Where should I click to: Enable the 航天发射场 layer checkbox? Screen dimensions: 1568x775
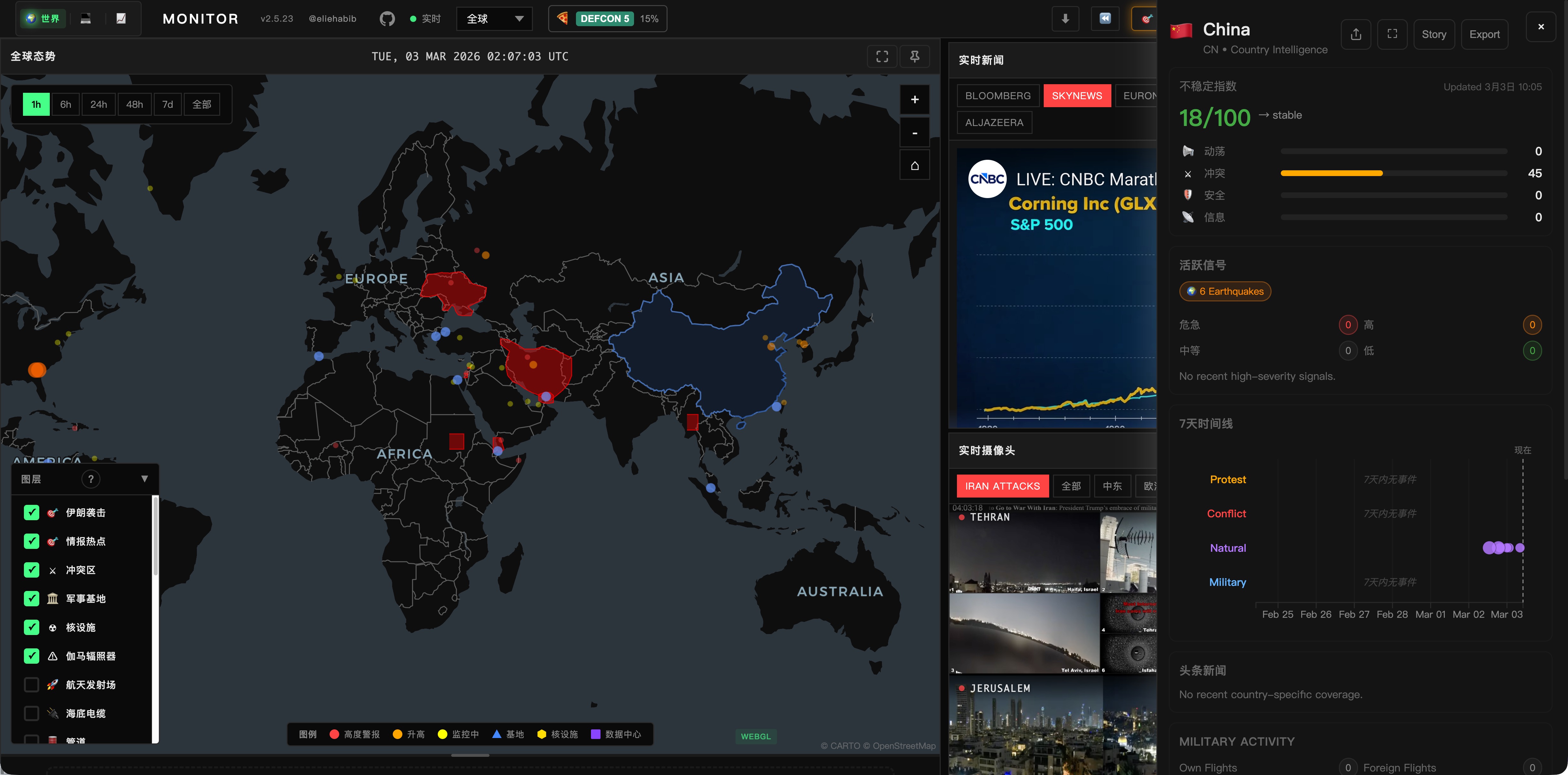tap(32, 685)
